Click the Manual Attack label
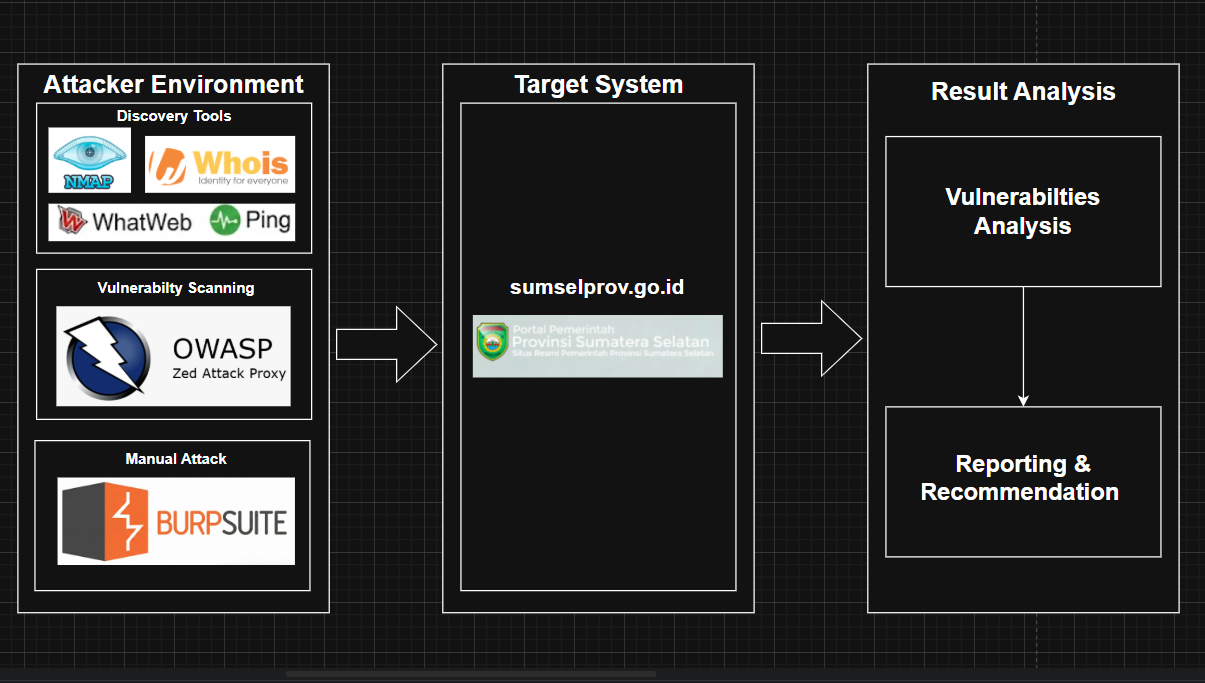Viewport: 1205px width, 683px height. click(x=176, y=459)
